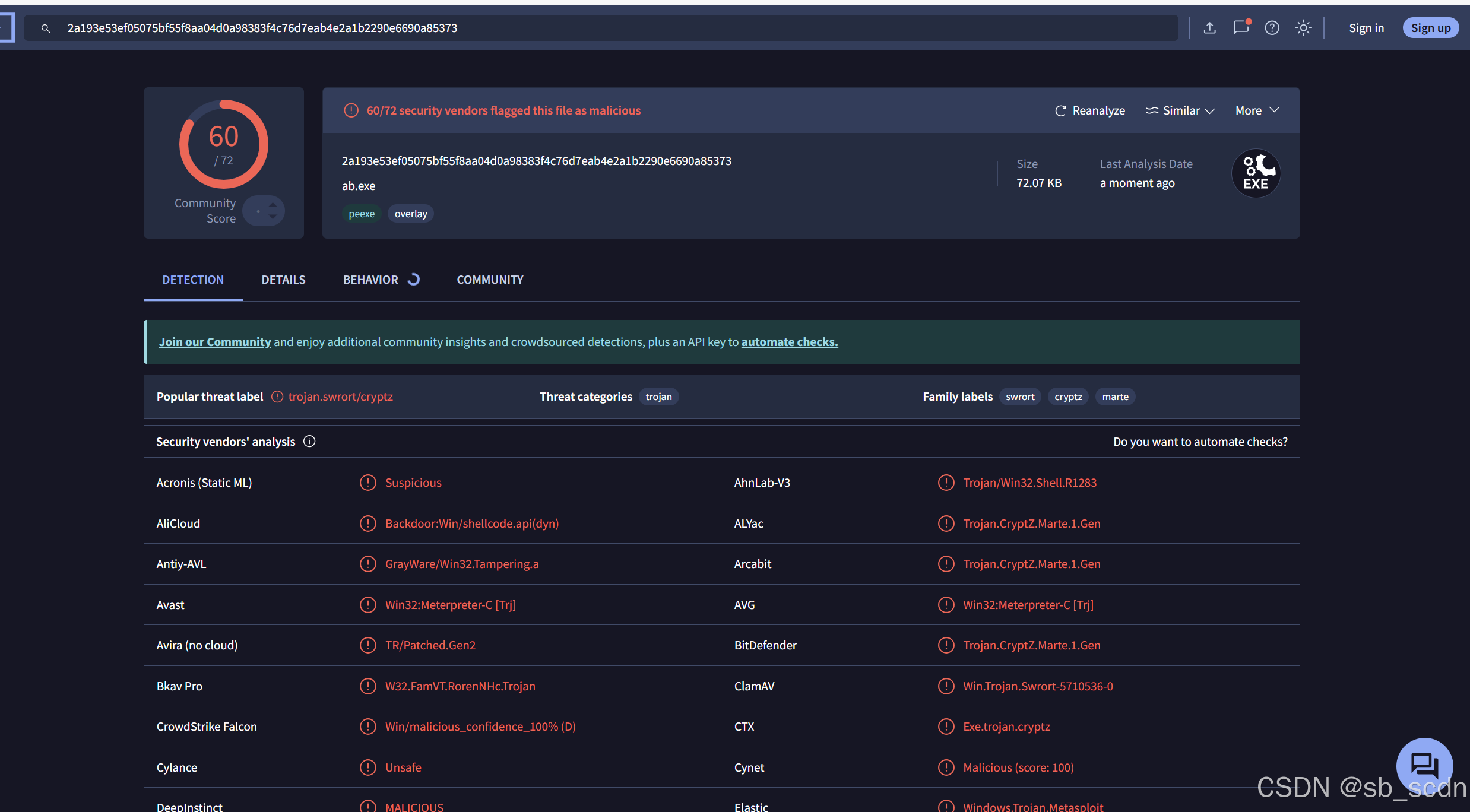The width and height of the screenshot is (1470, 812).
Task: Click the Sign up button
Action: 1430,28
